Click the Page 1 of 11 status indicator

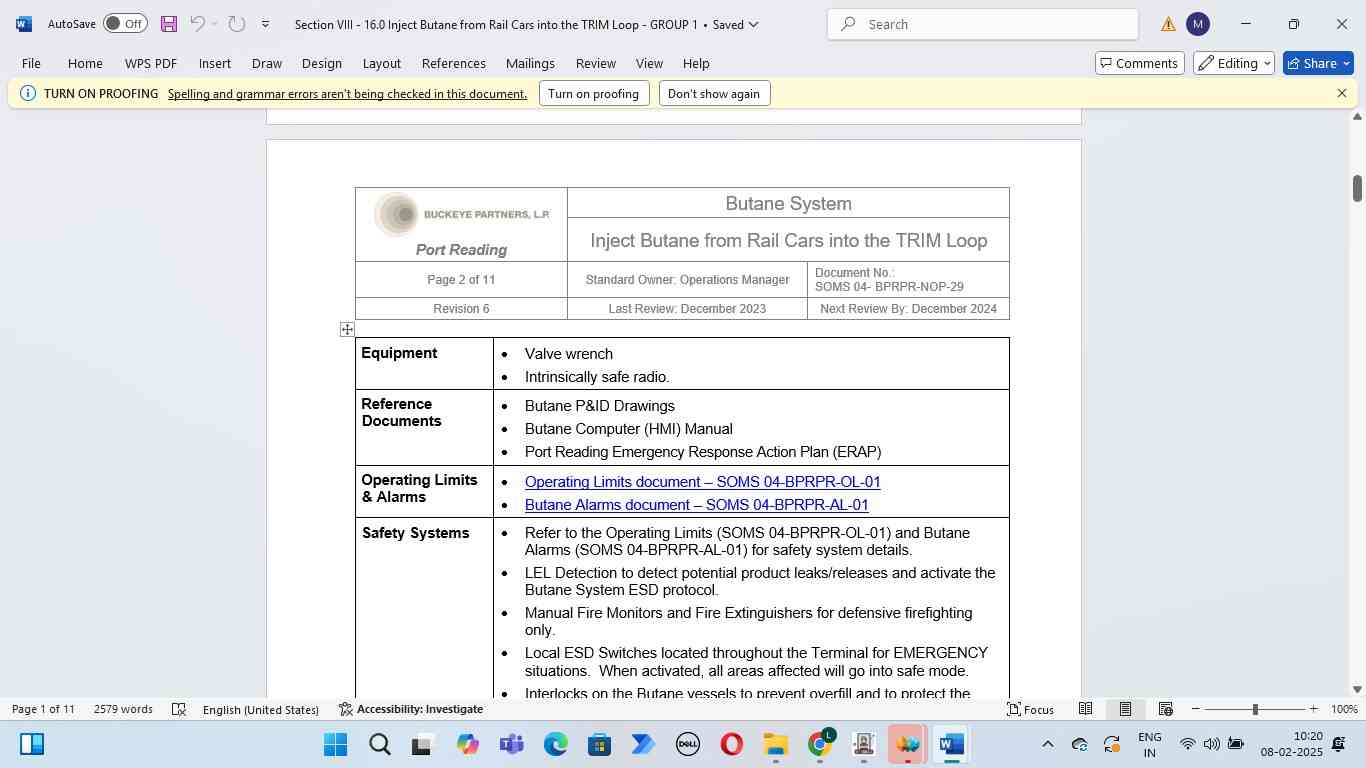[43, 709]
